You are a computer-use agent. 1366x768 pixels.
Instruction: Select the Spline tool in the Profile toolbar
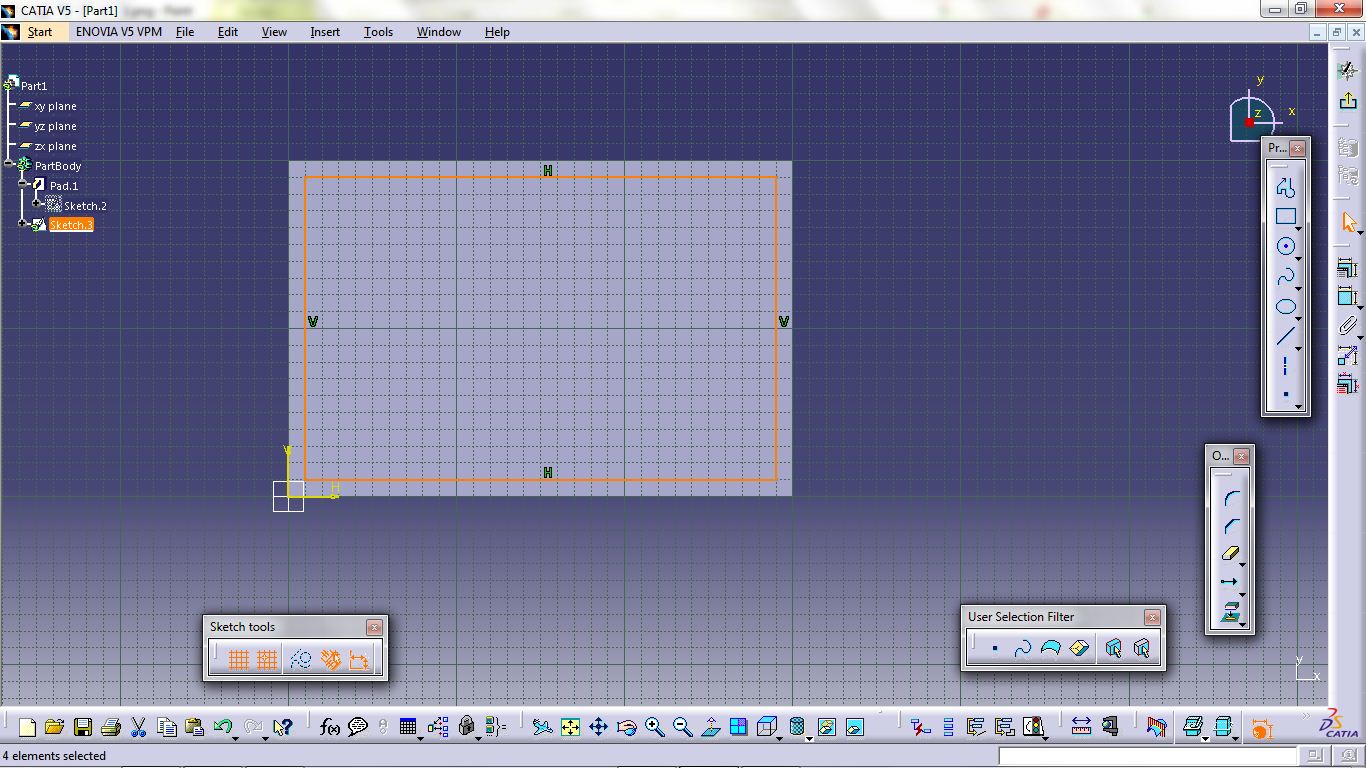tap(1286, 275)
